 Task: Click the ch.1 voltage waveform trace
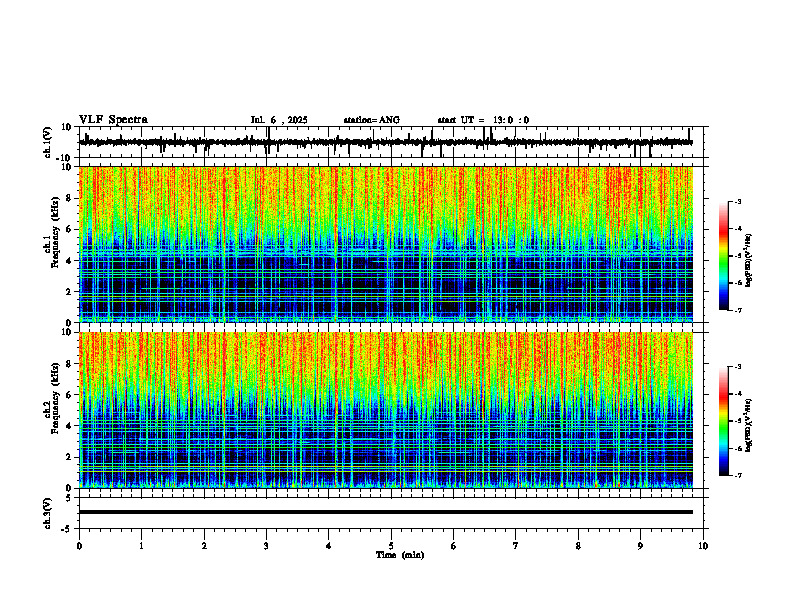click(x=385, y=142)
